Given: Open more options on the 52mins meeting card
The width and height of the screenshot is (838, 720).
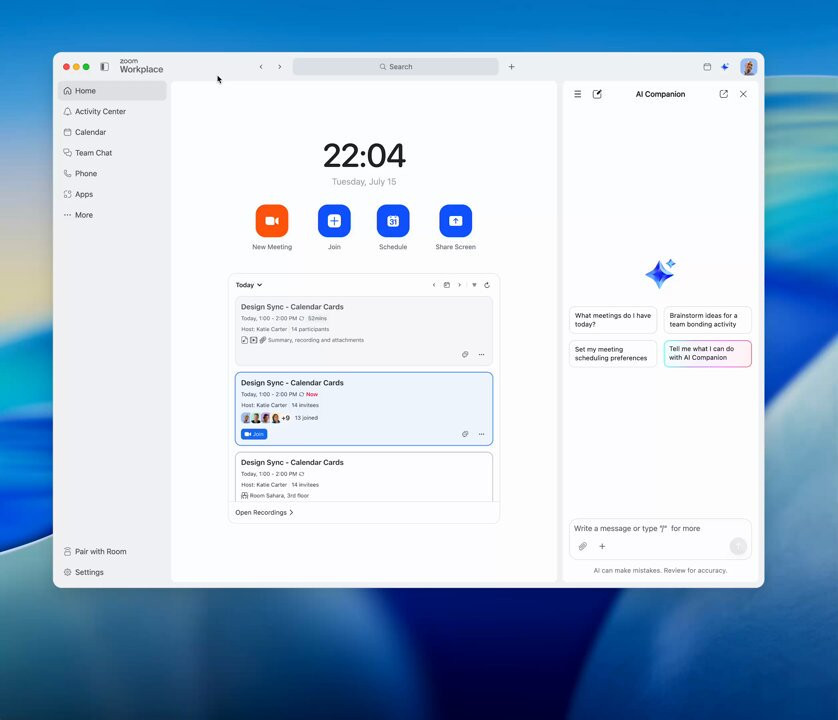Looking at the screenshot, I should tap(482, 354).
